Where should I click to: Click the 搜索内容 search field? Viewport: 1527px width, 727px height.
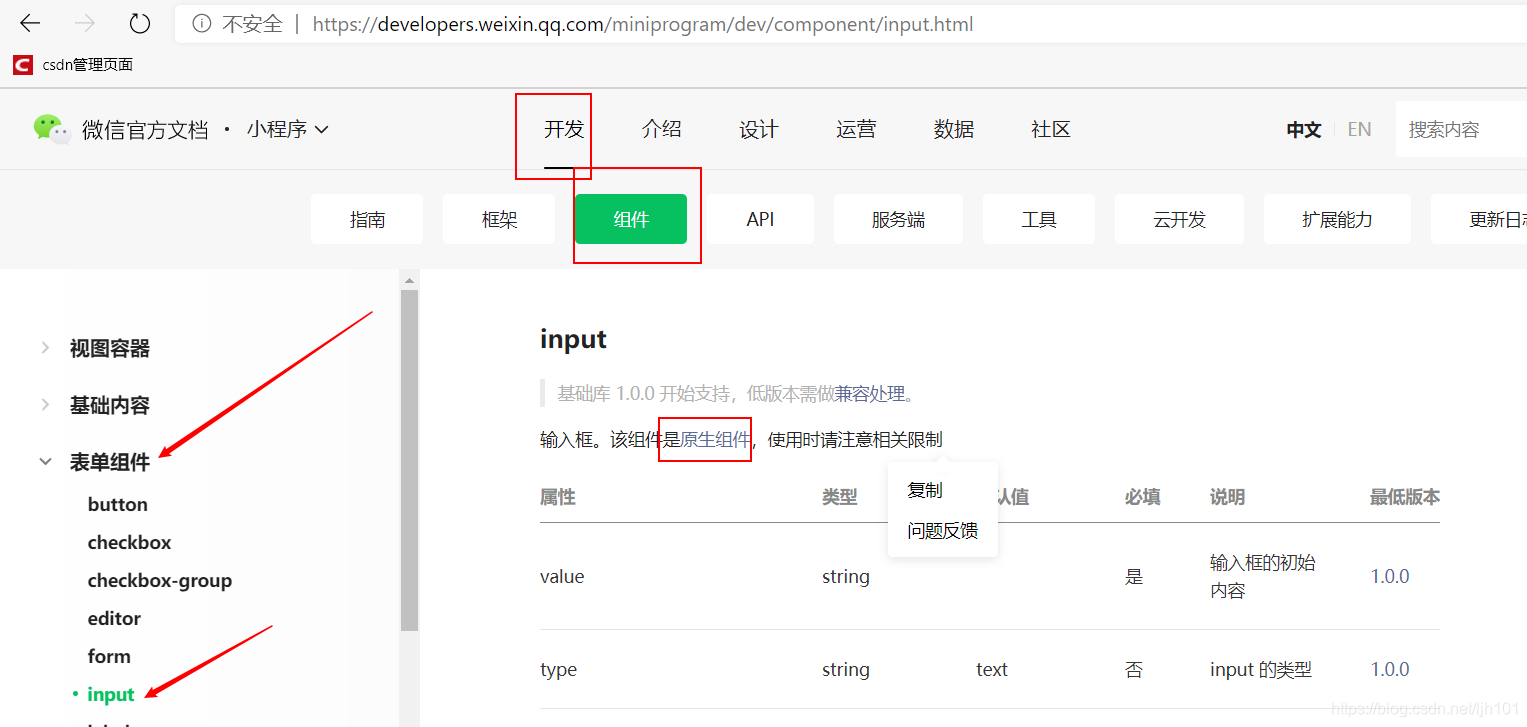click(x=1461, y=129)
